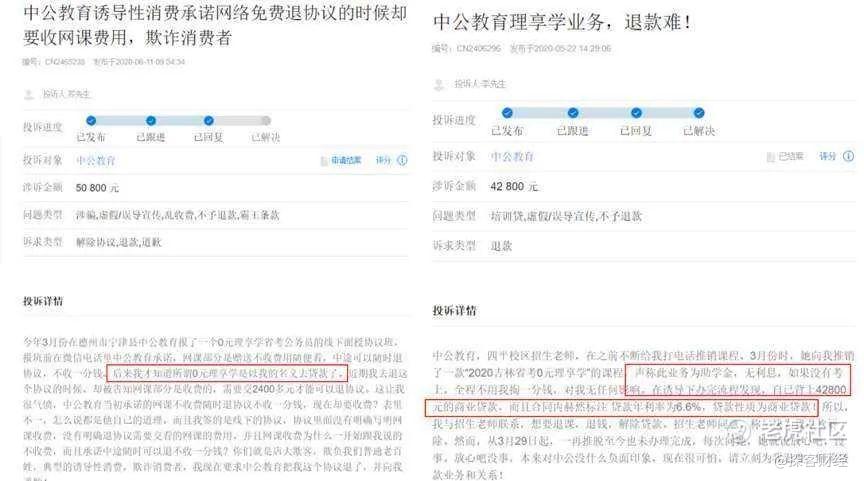Click the left complaint's 已回复 progress dot
This screenshot has height=481, width=864.
point(209,121)
